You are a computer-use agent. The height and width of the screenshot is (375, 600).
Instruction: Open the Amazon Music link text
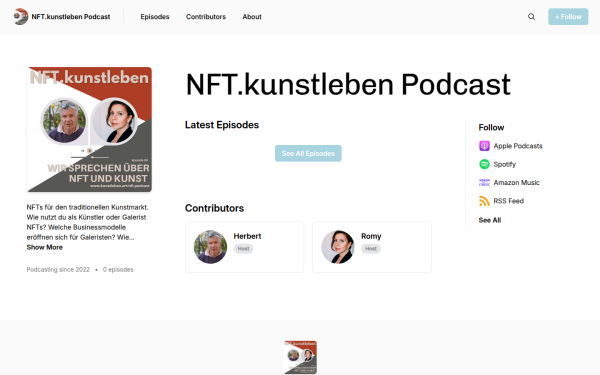[x=517, y=183]
